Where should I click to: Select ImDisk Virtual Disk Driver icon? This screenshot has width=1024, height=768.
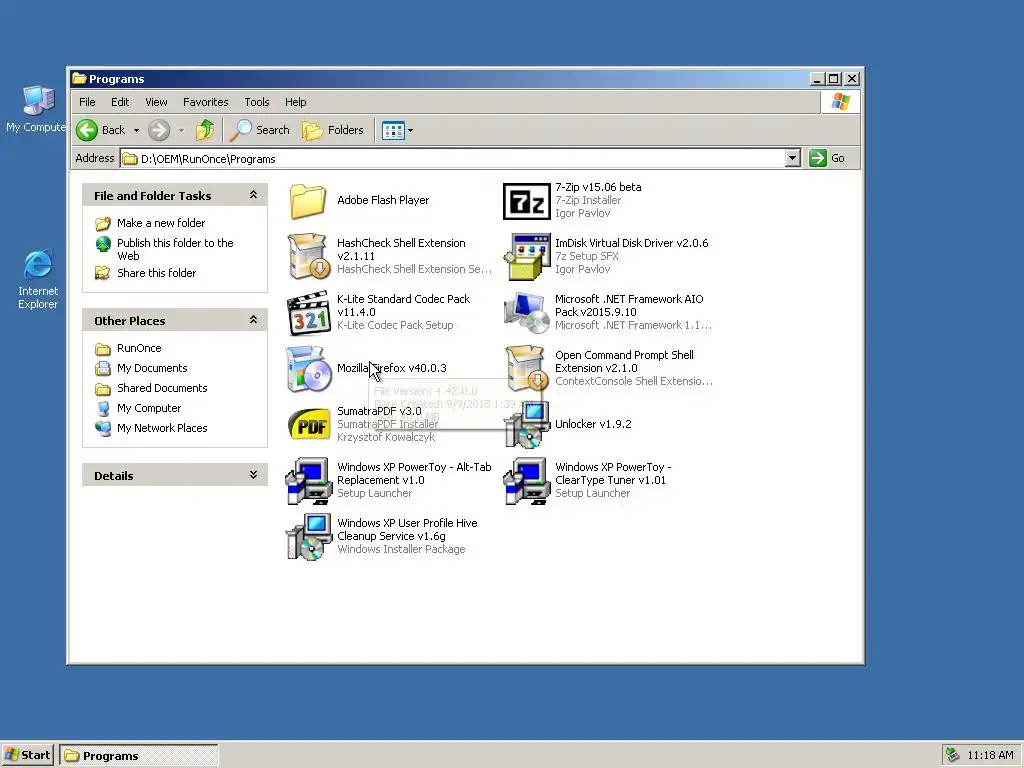pyautogui.click(x=526, y=257)
